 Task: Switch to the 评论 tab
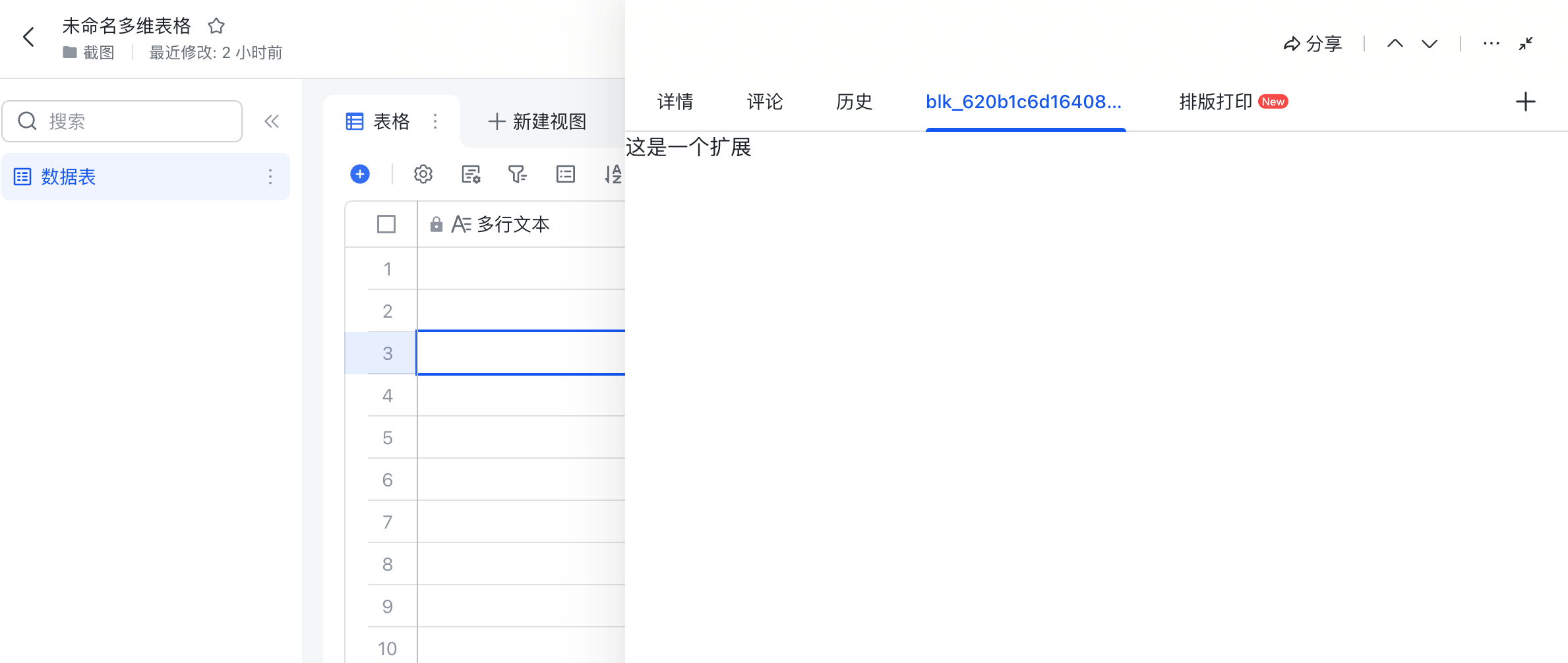764,101
